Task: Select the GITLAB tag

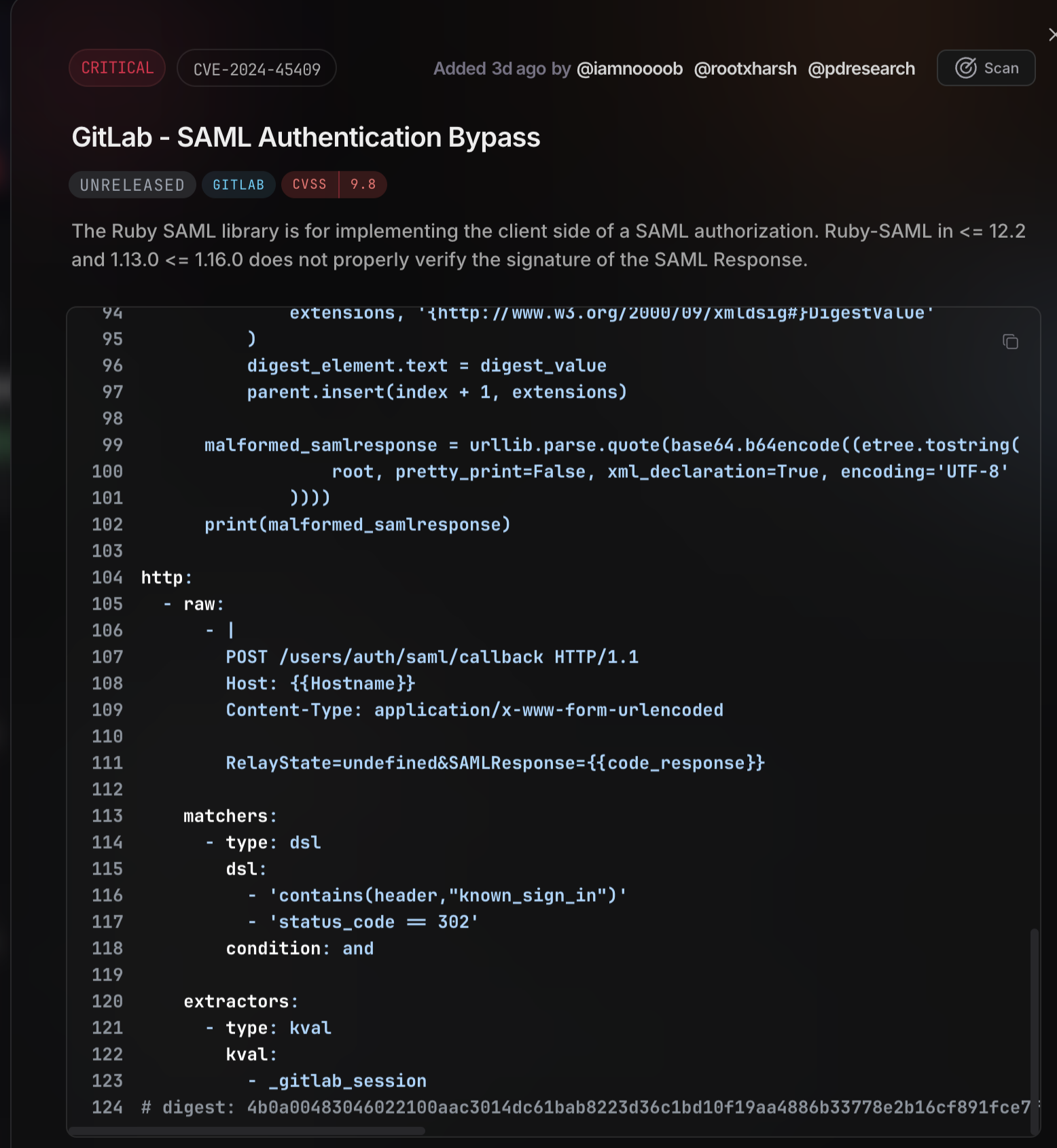Action: click(238, 185)
